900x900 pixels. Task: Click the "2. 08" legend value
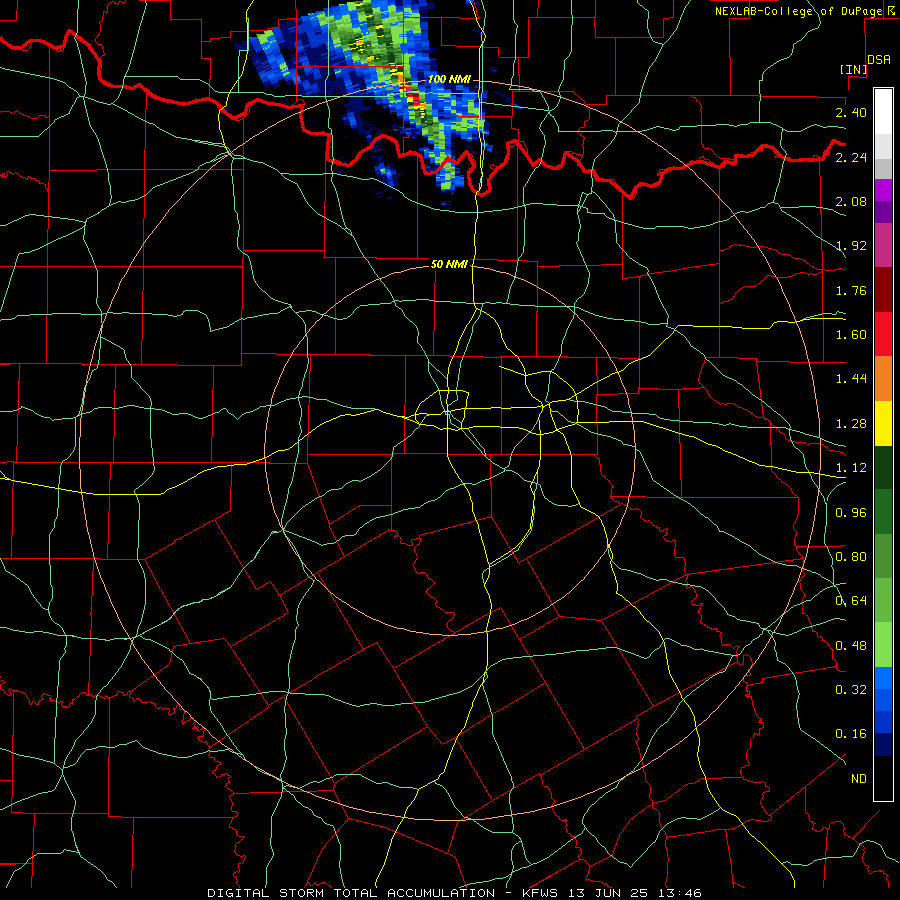pyautogui.click(x=851, y=201)
